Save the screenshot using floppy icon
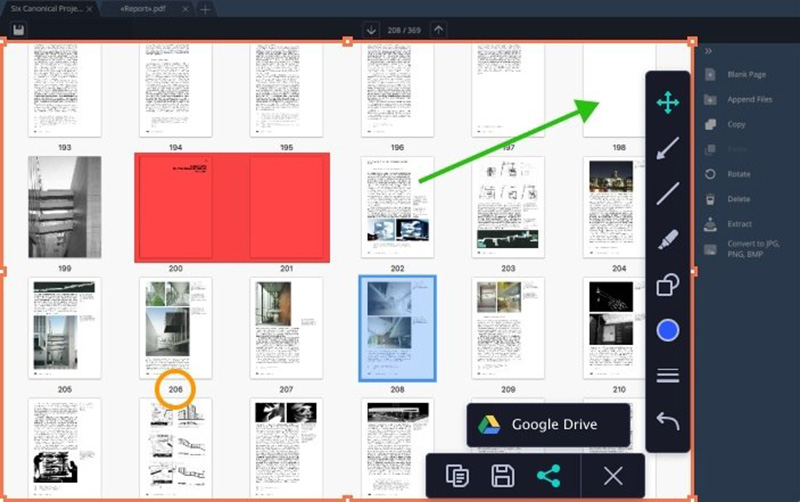This screenshot has width=800, height=502. point(503,476)
